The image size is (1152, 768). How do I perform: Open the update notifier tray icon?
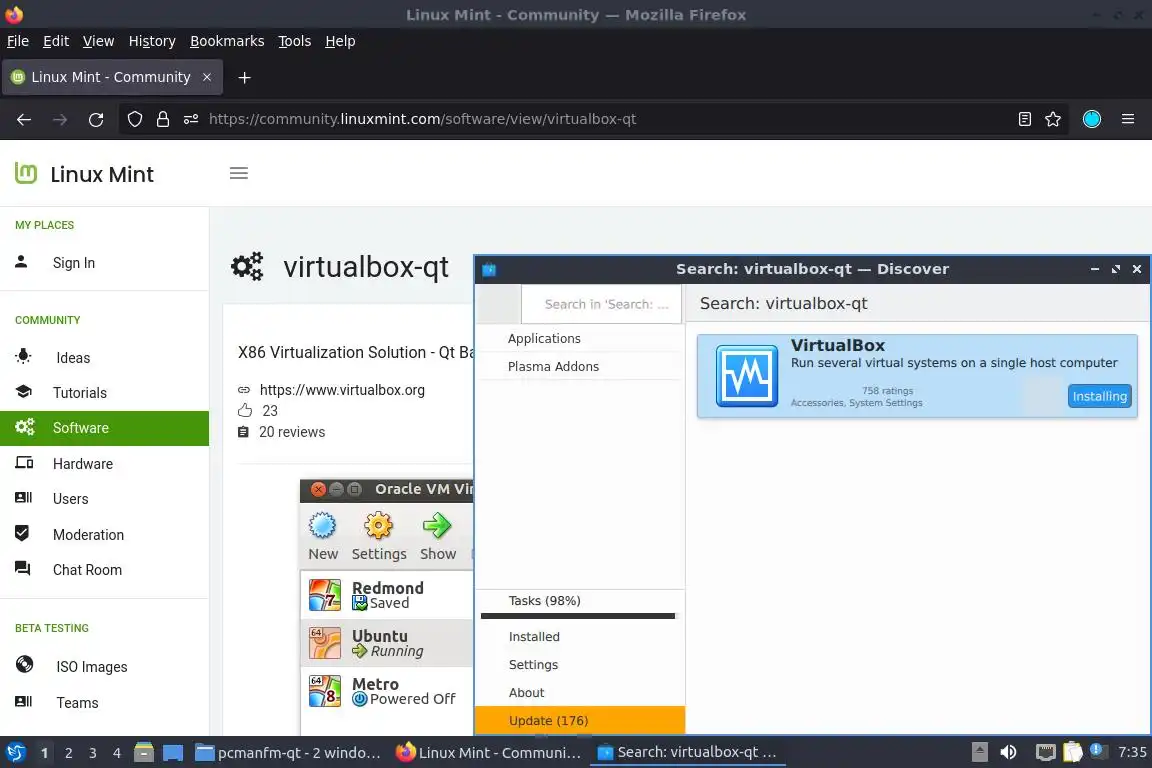(x=1097, y=750)
